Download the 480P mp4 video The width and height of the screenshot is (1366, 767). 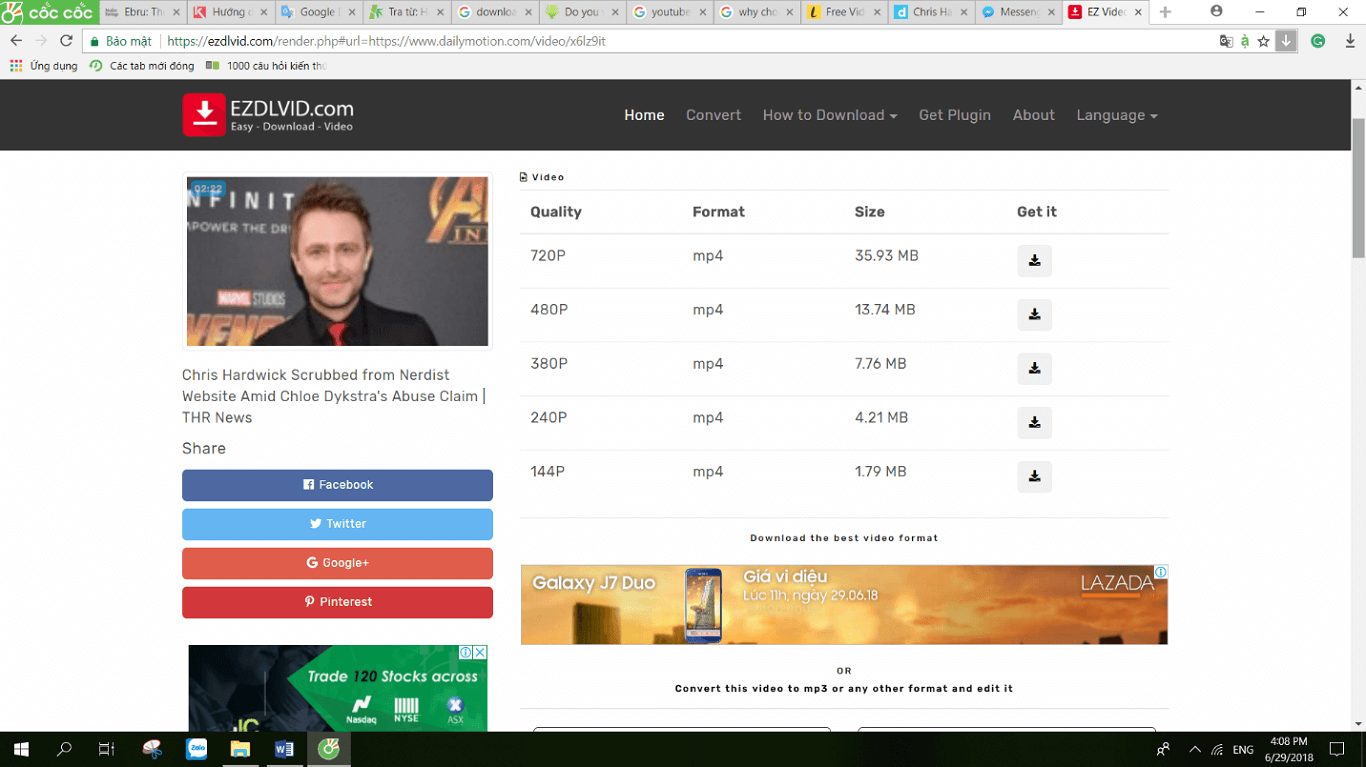tap(1034, 315)
